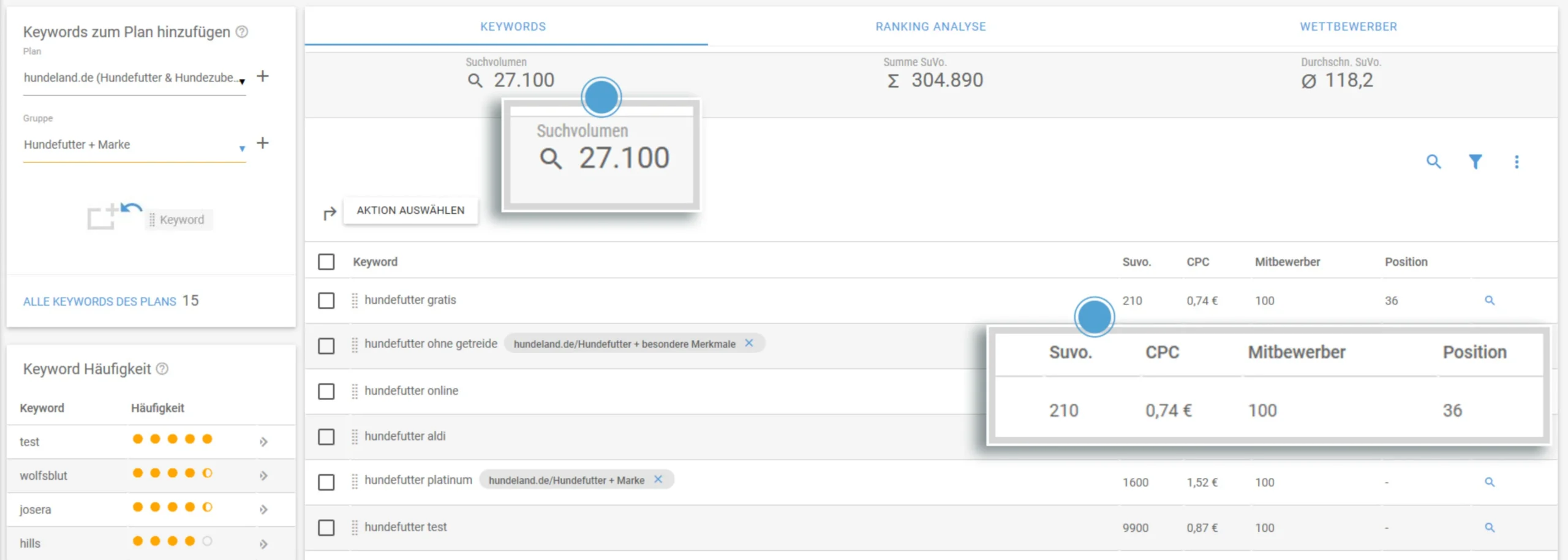The image size is (1568, 560).
Task: Open Alle Keywords des Plans link
Action: pos(99,301)
